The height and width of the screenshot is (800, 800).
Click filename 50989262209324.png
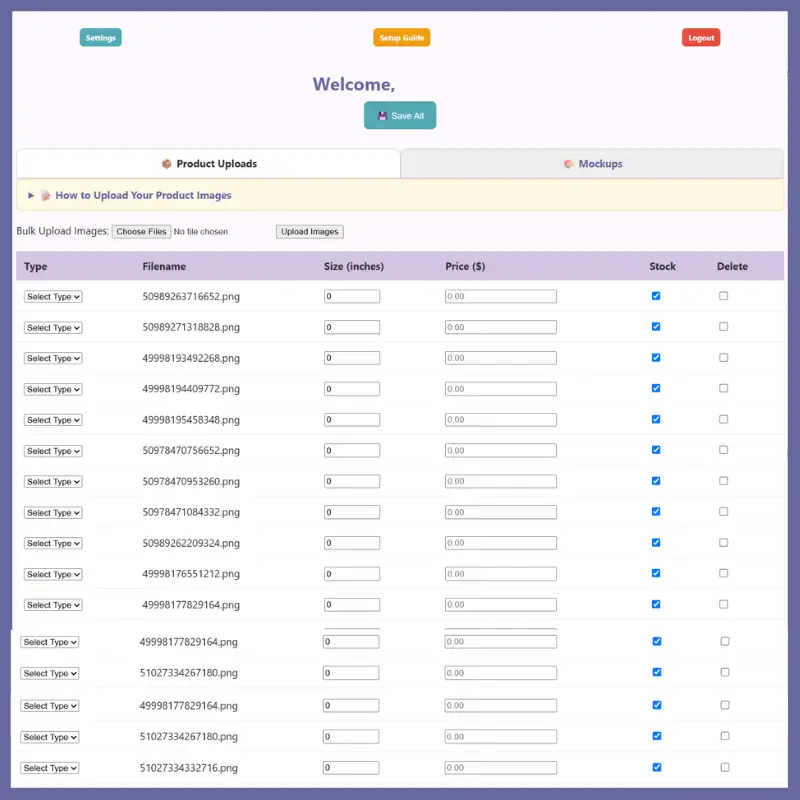(191, 543)
